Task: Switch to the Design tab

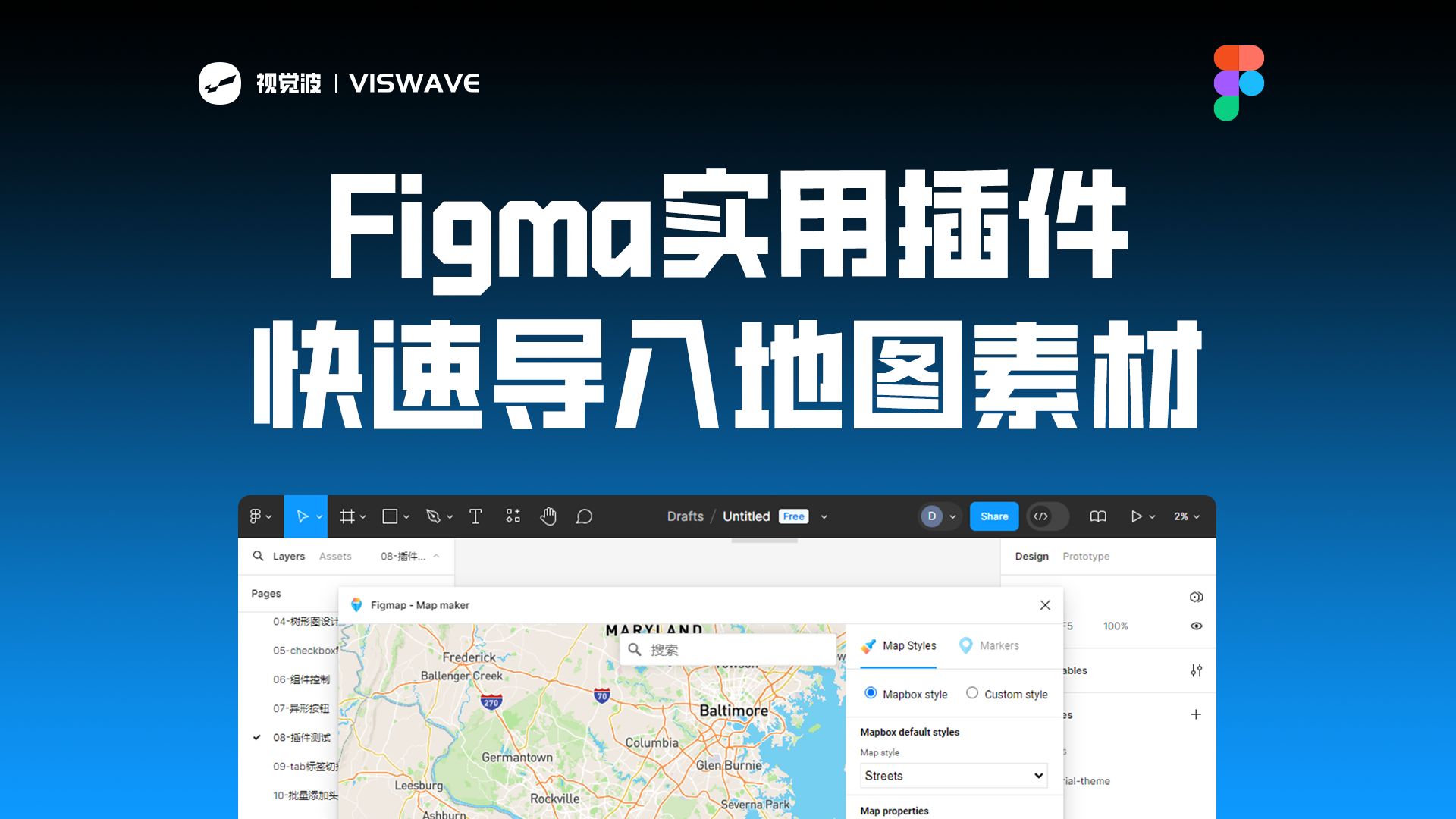Action: click(1033, 556)
